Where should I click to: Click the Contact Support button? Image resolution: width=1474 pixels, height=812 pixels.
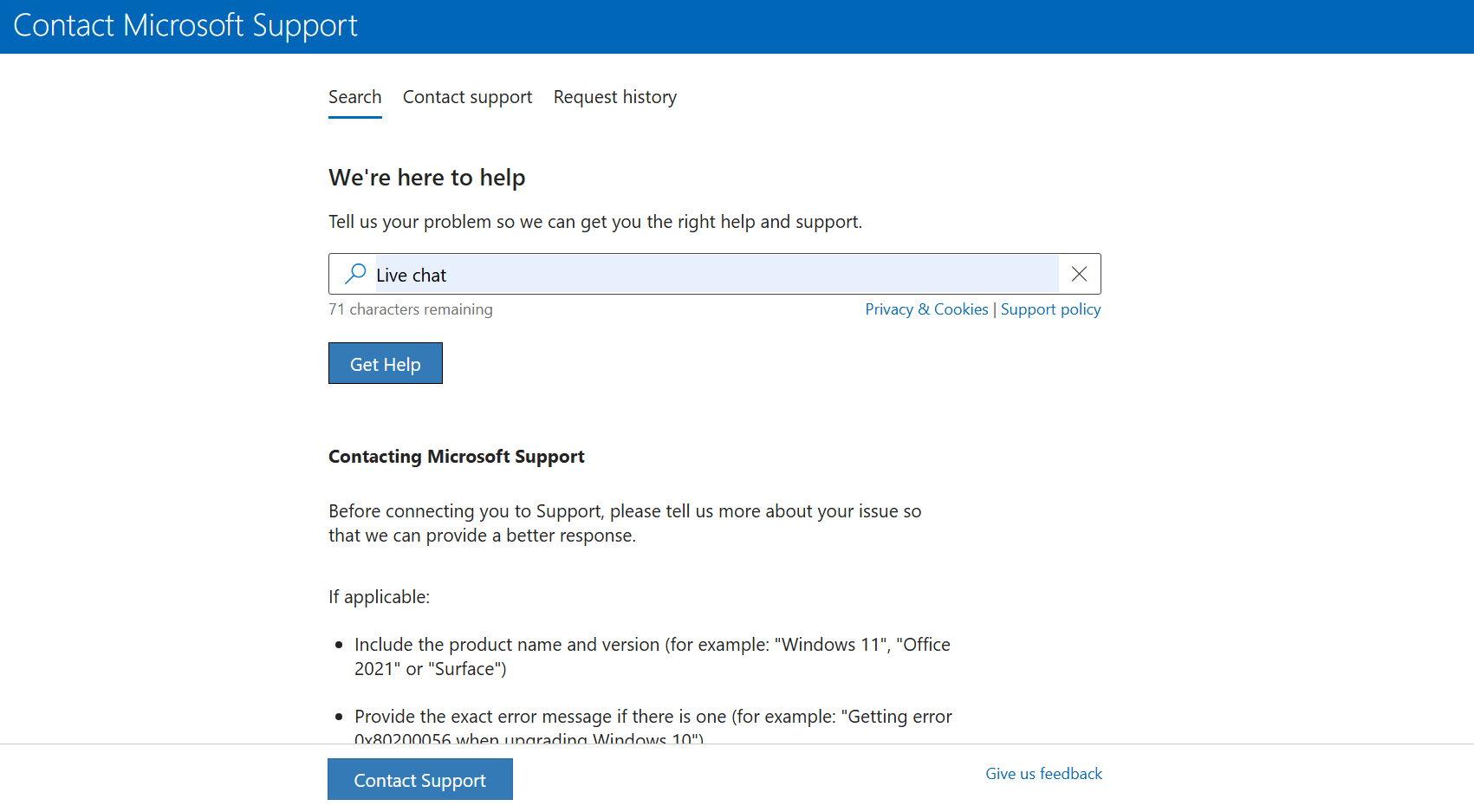coord(420,779)
